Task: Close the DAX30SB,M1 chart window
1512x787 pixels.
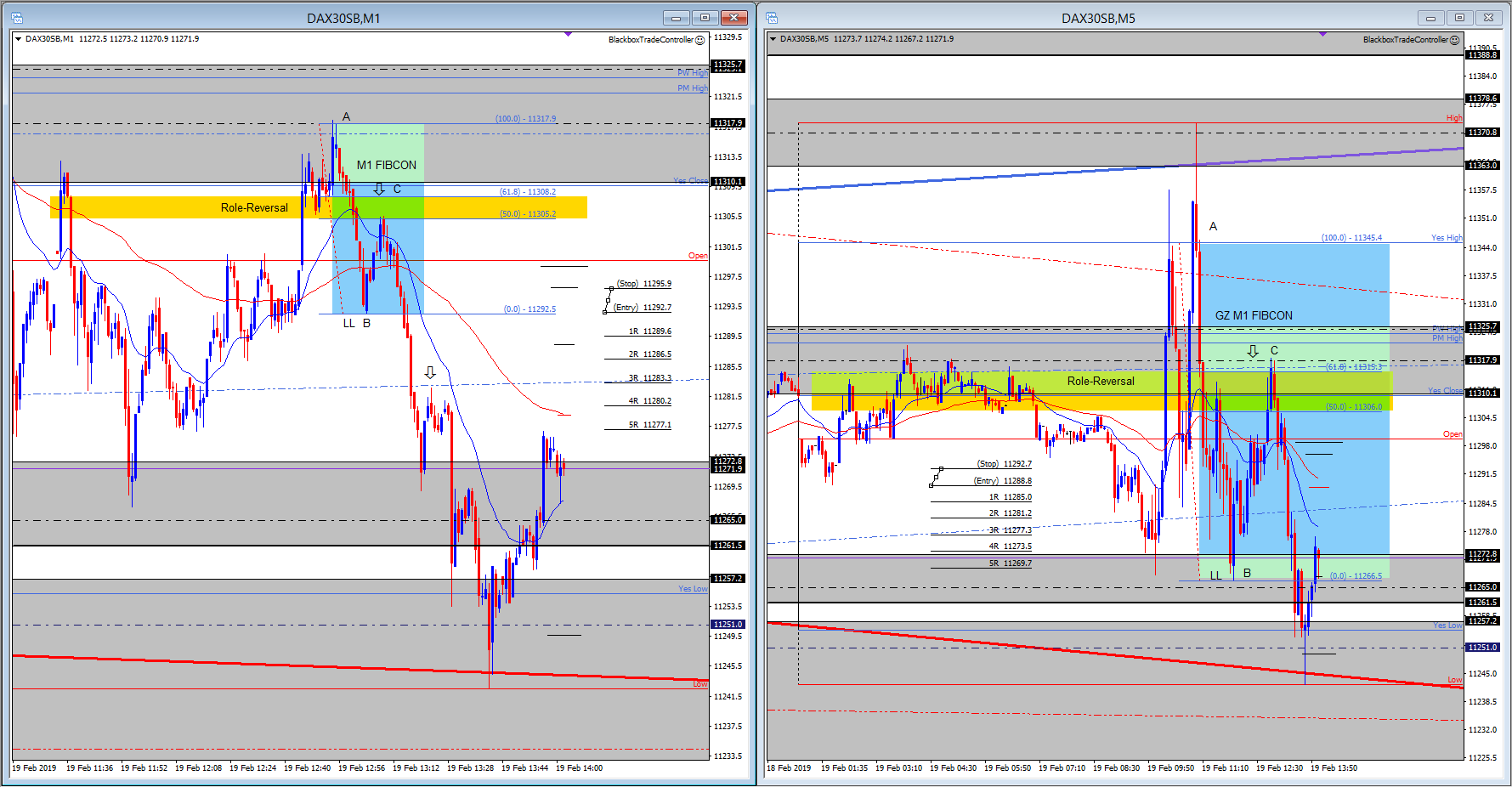Action: click(x=733, y=18)
